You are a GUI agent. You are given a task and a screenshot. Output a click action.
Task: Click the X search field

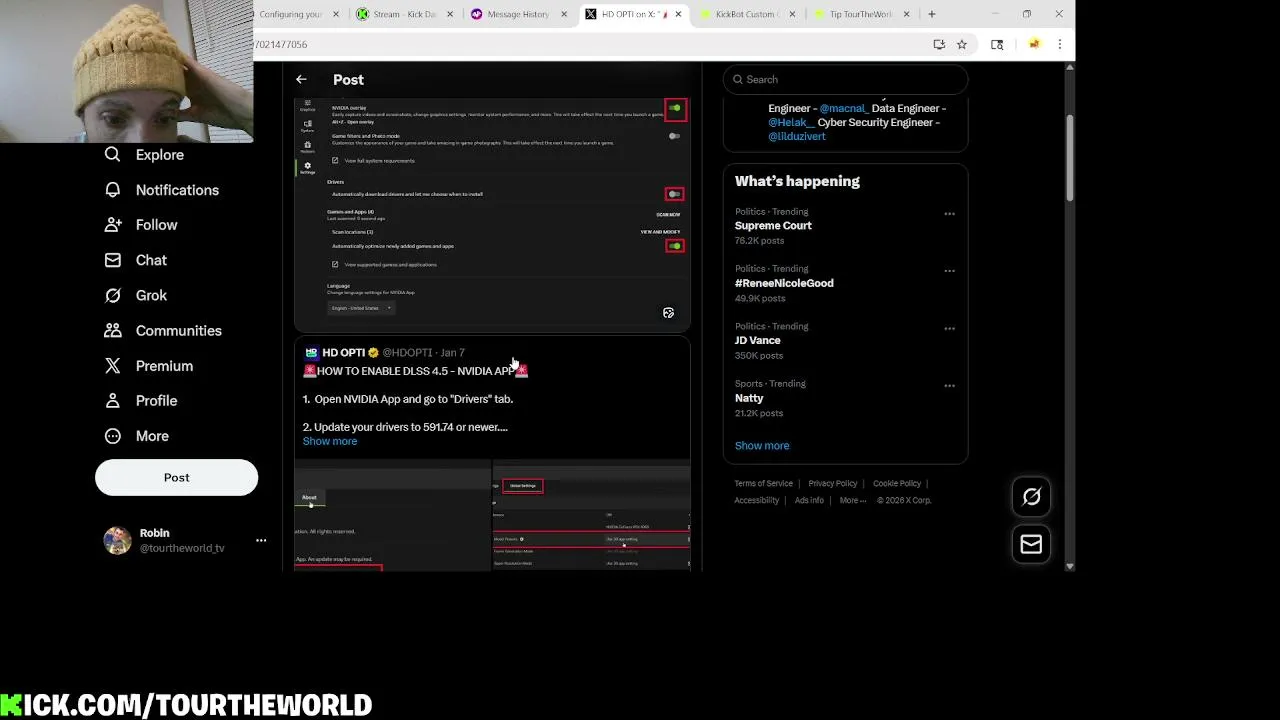(845, 79)
